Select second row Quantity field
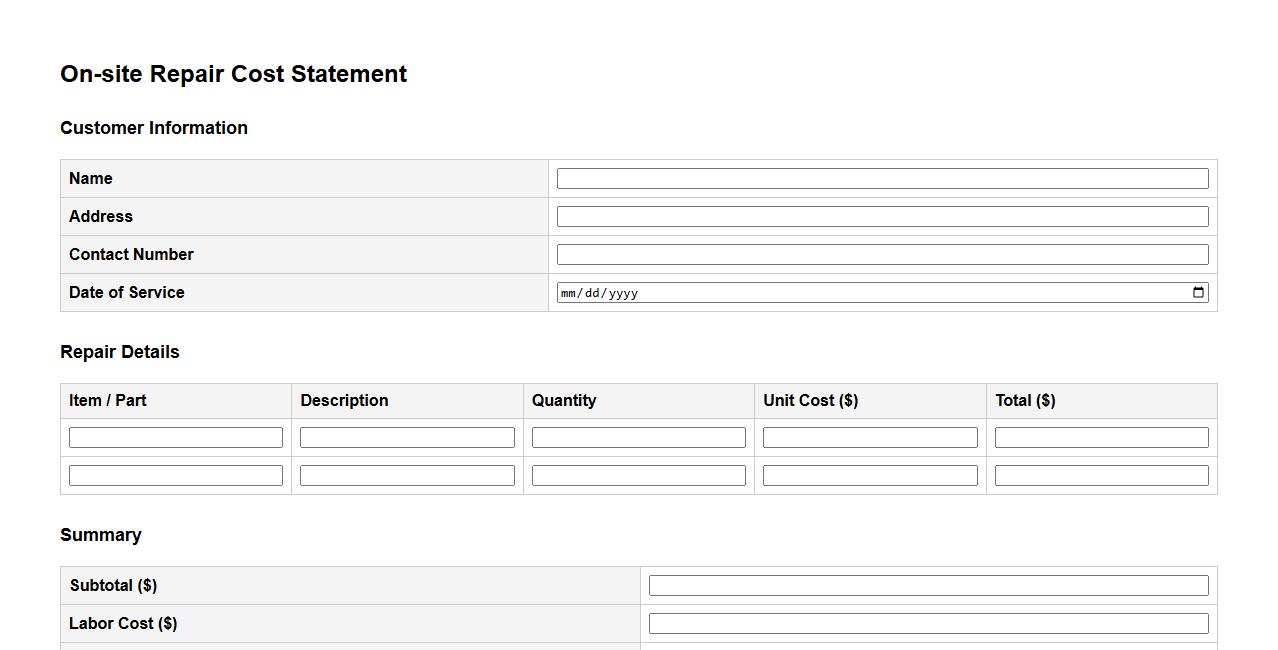 click(638, 476)
